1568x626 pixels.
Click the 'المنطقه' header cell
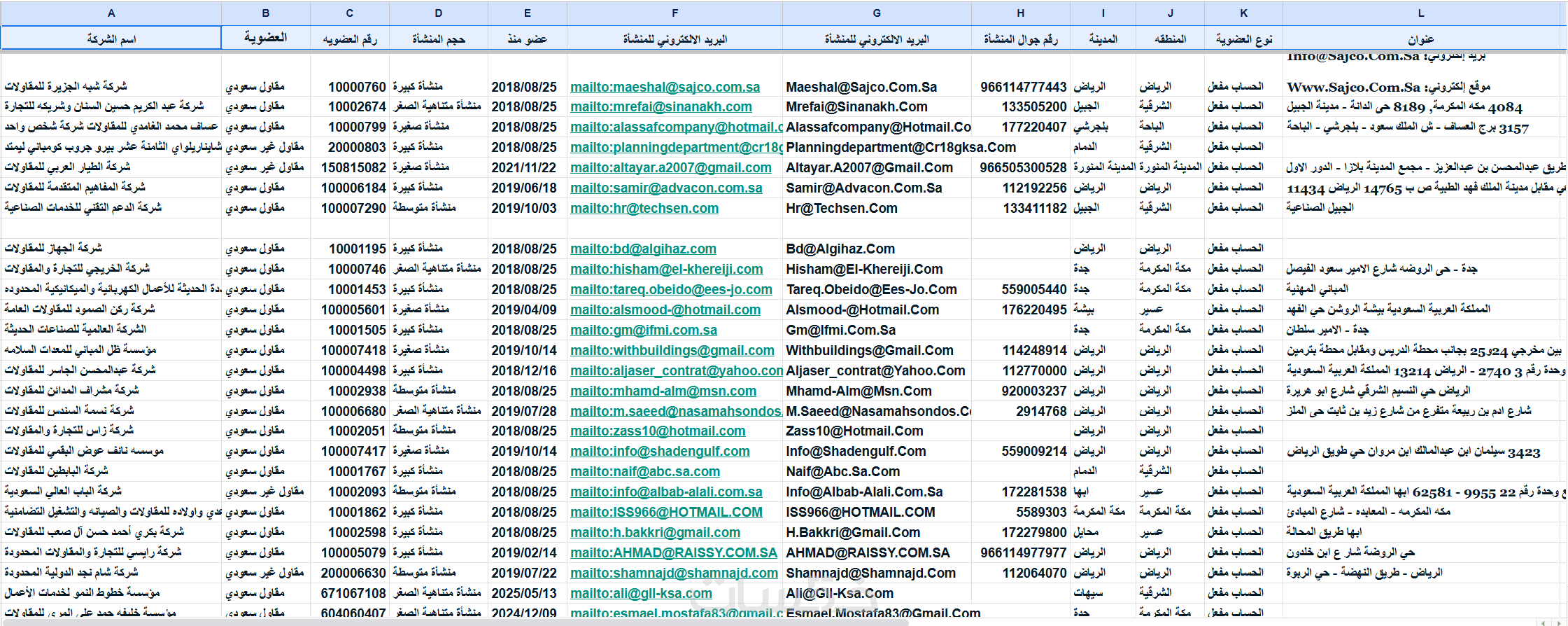click(1170, 39)
